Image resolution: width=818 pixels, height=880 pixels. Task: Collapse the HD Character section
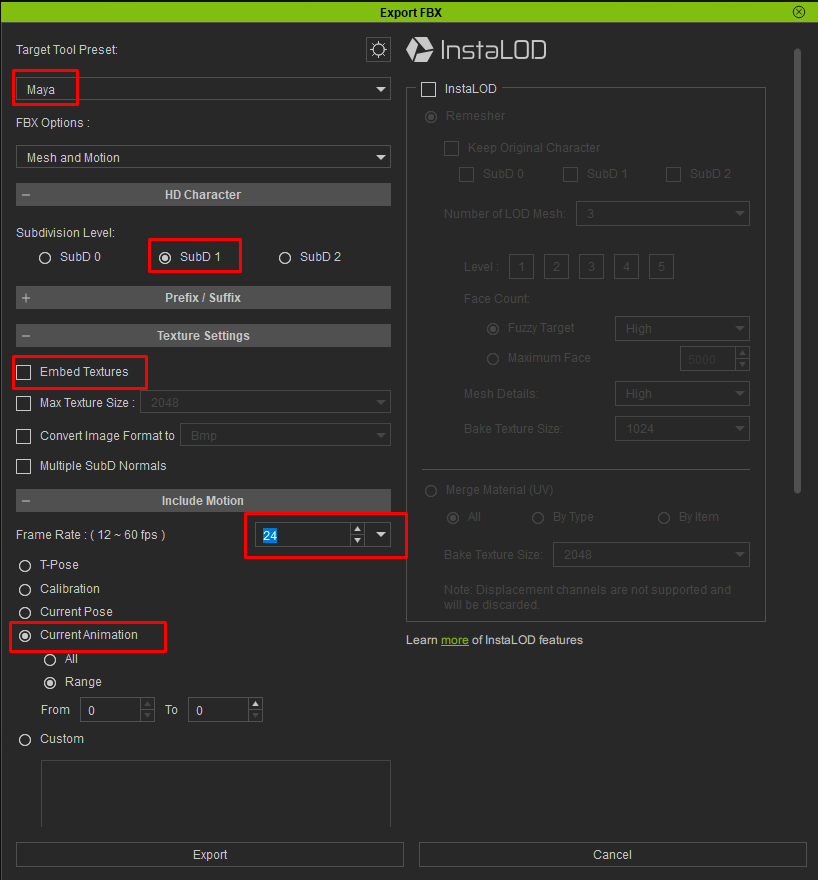point(203,195)
